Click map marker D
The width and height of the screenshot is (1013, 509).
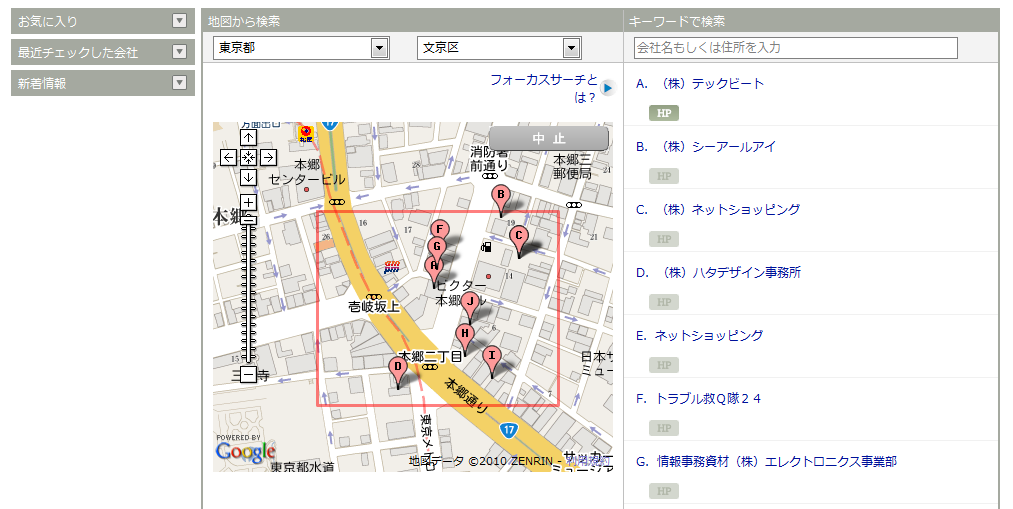(398, 372)
